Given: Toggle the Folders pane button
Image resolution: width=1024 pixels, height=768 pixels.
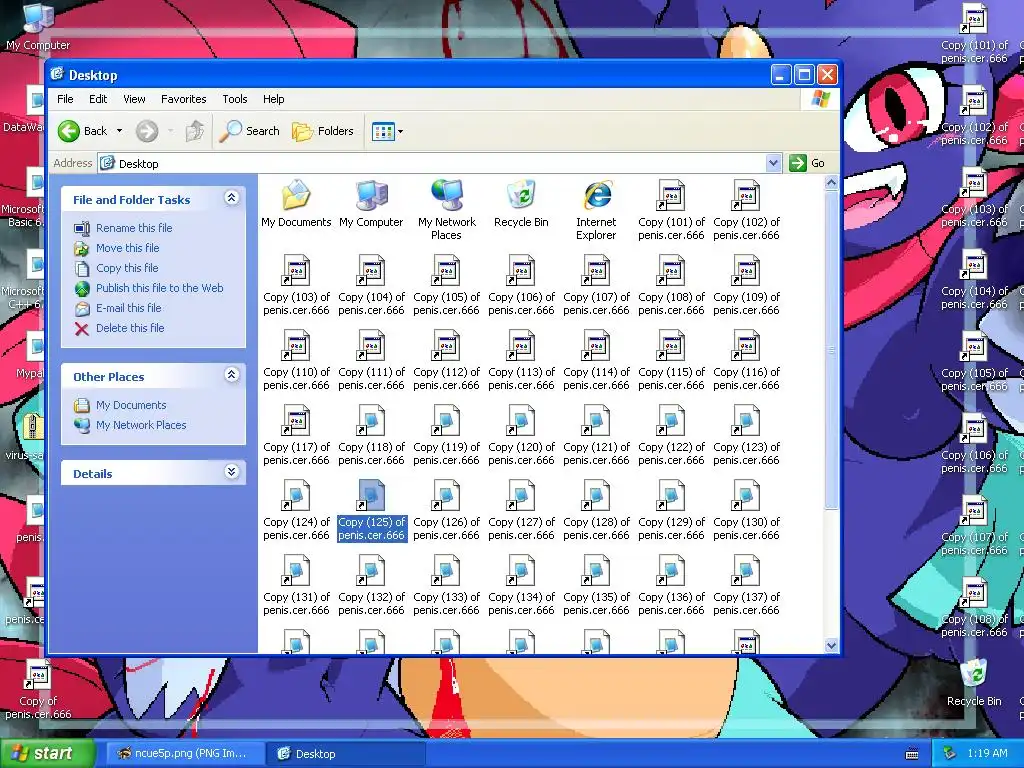Looking at the screenshot, I should click(323, 131).
